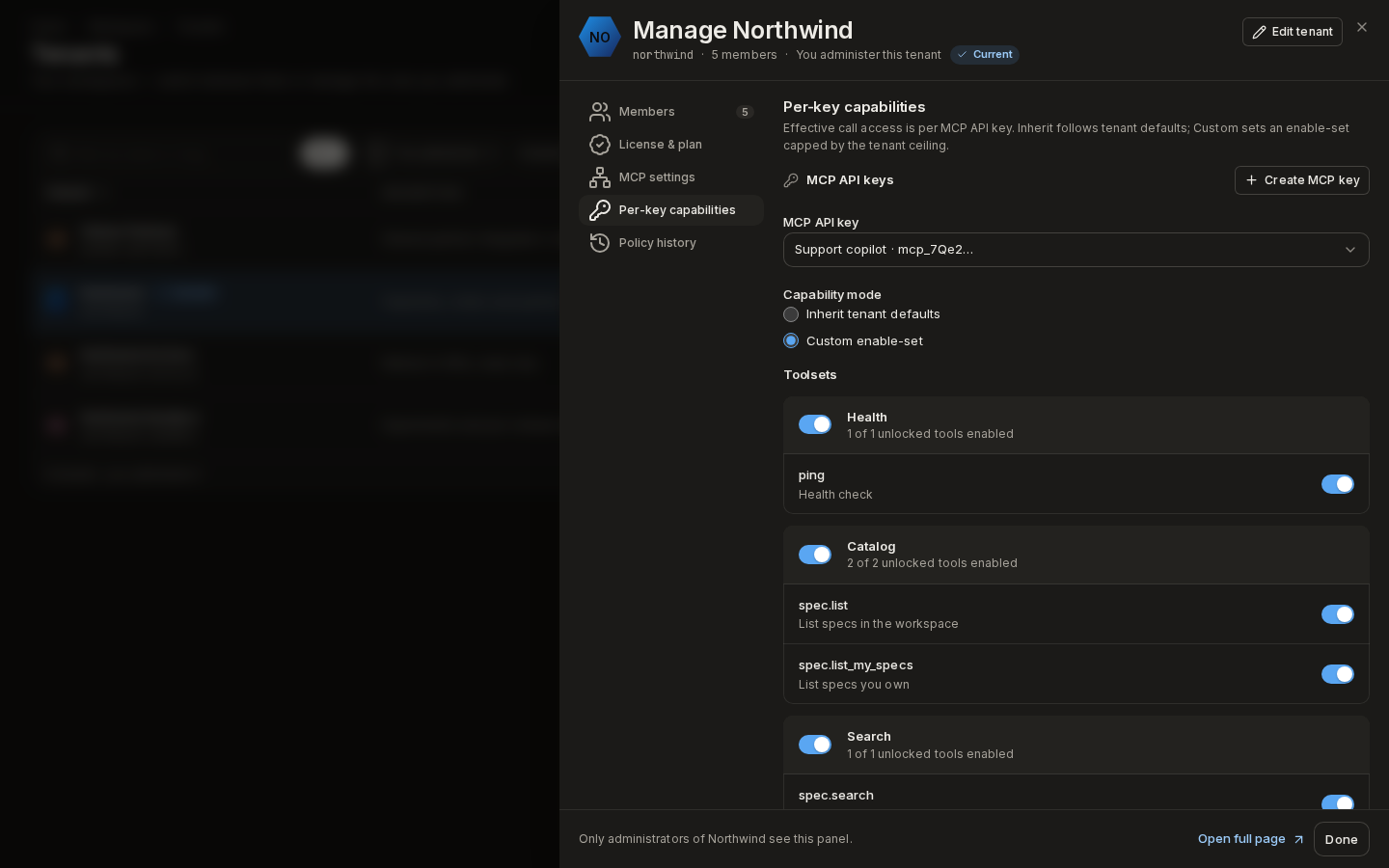Click '2 of 2 unlocked tools enabled' text
Viewport: 1389px width, 868px height.
(932, 563)
